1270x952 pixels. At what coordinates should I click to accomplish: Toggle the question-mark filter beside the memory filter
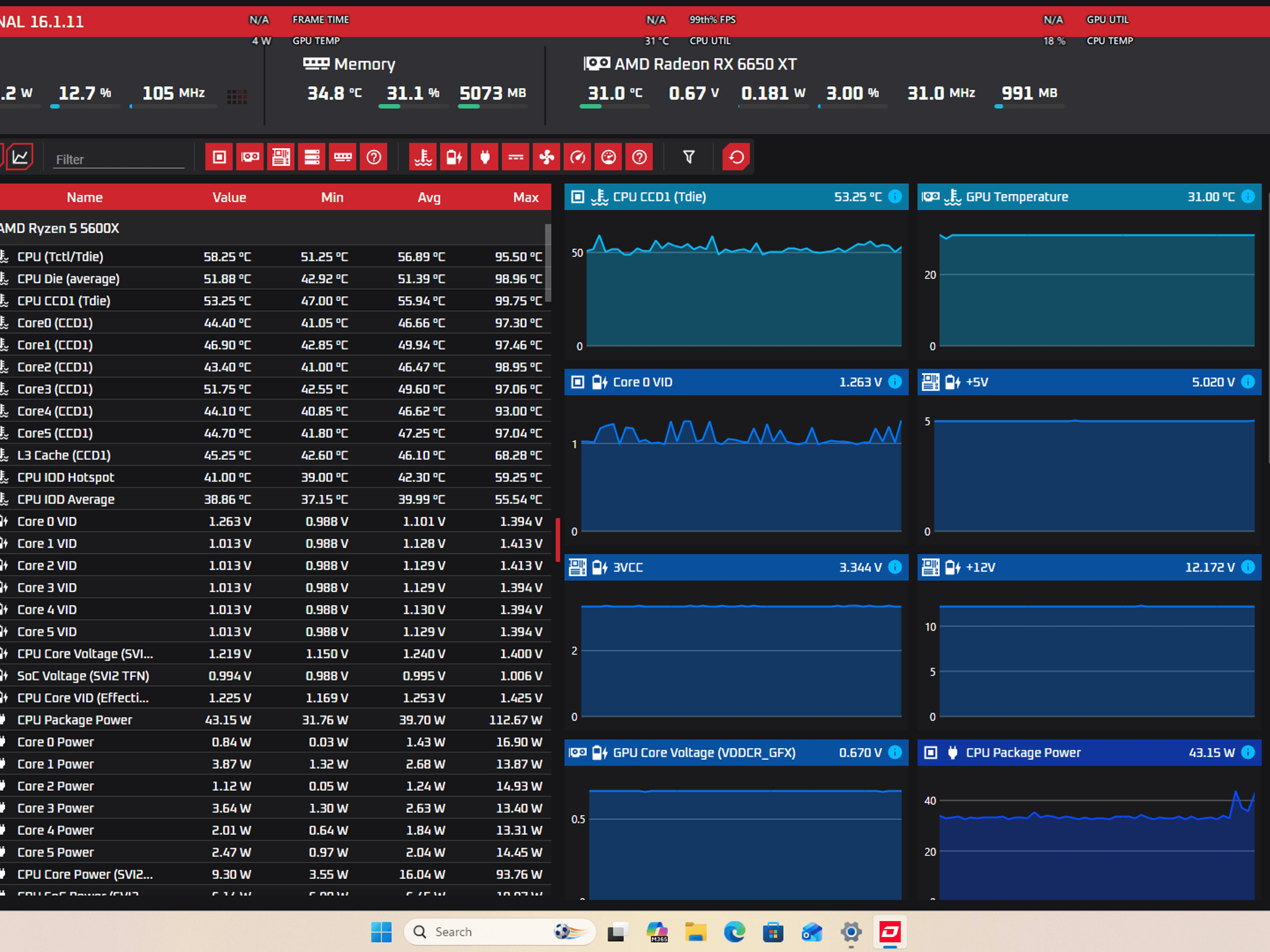(x=374, y=157)
